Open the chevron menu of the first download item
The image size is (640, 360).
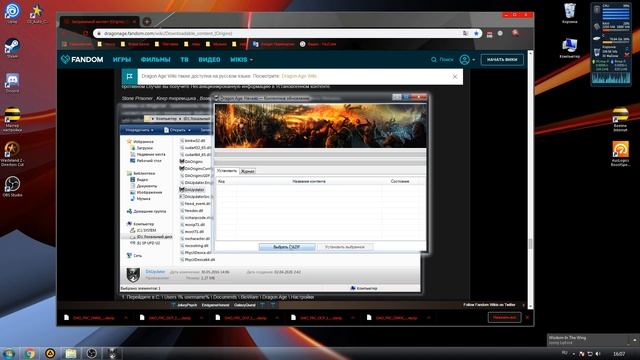126,318
